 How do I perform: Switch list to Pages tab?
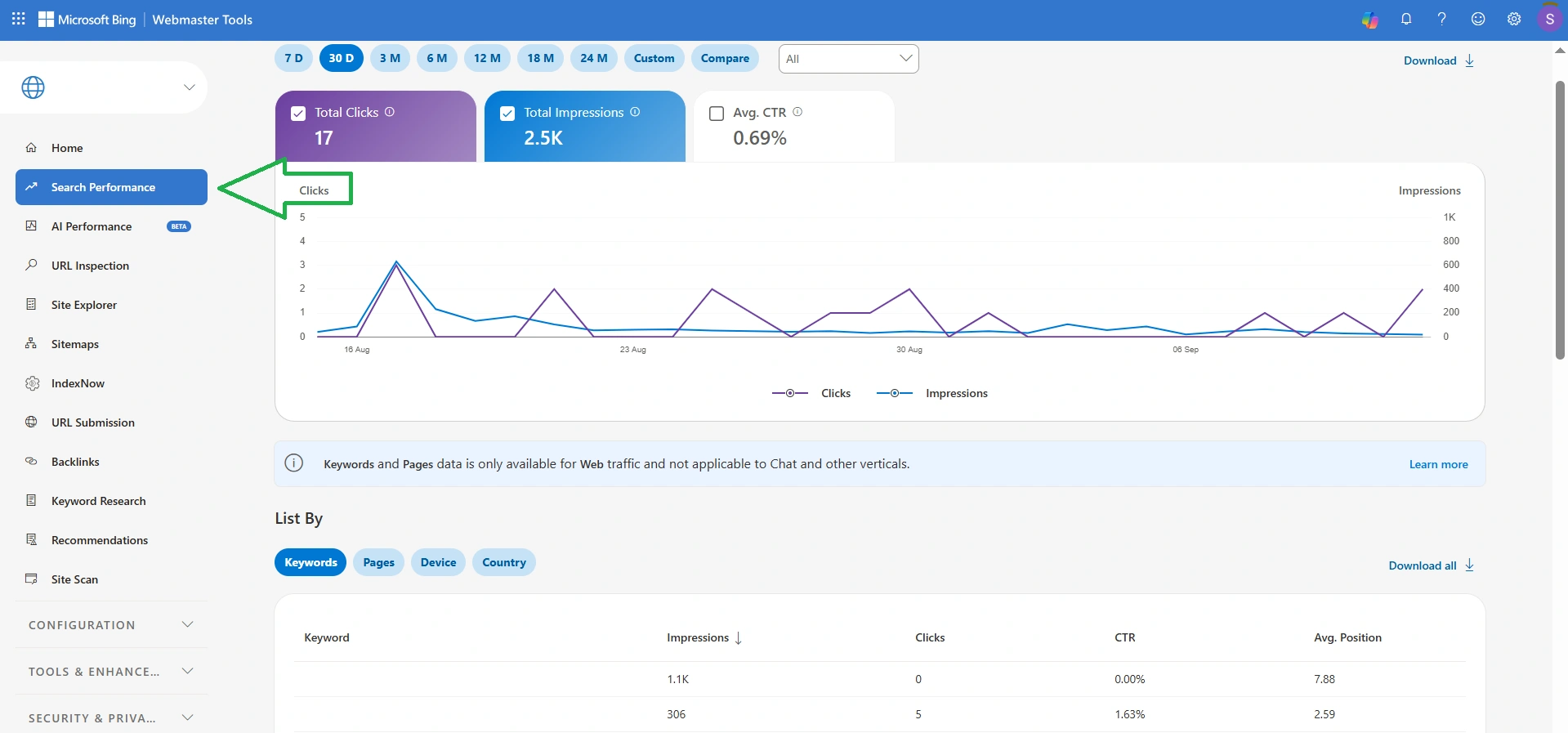[x=379, y=562]
